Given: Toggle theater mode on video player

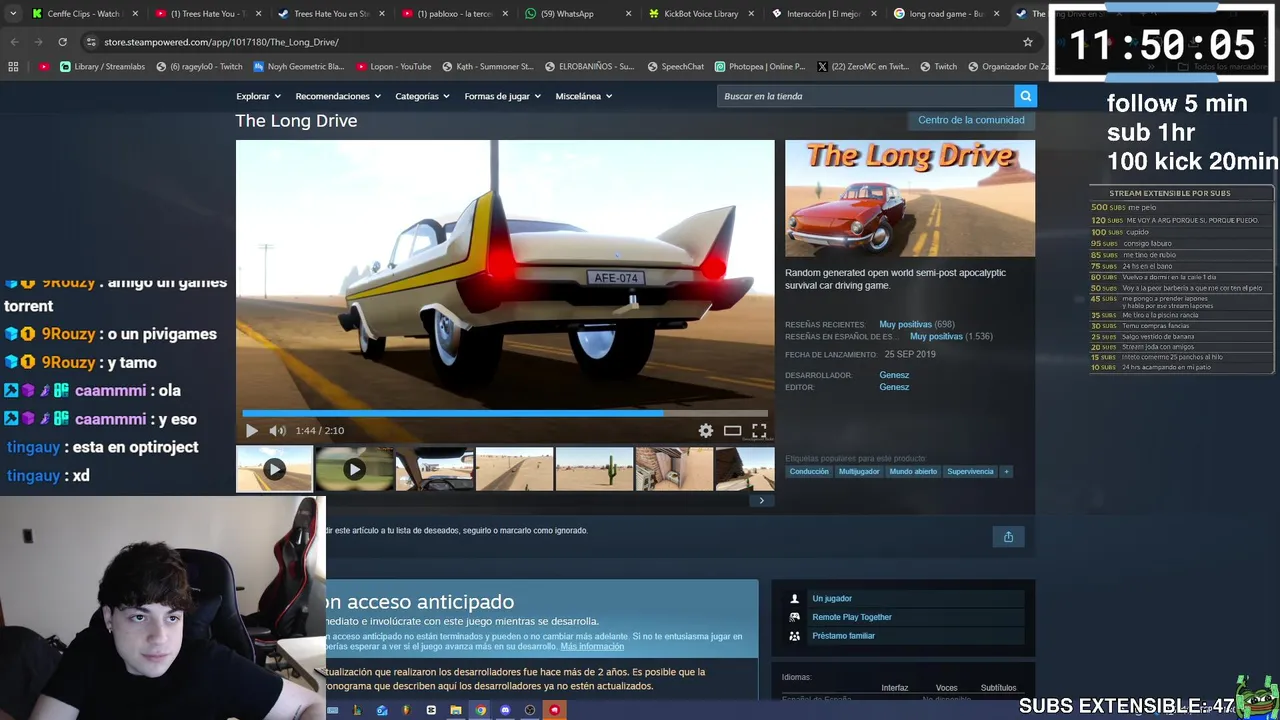Looking at the screenshot, I should tap(733, 431).
